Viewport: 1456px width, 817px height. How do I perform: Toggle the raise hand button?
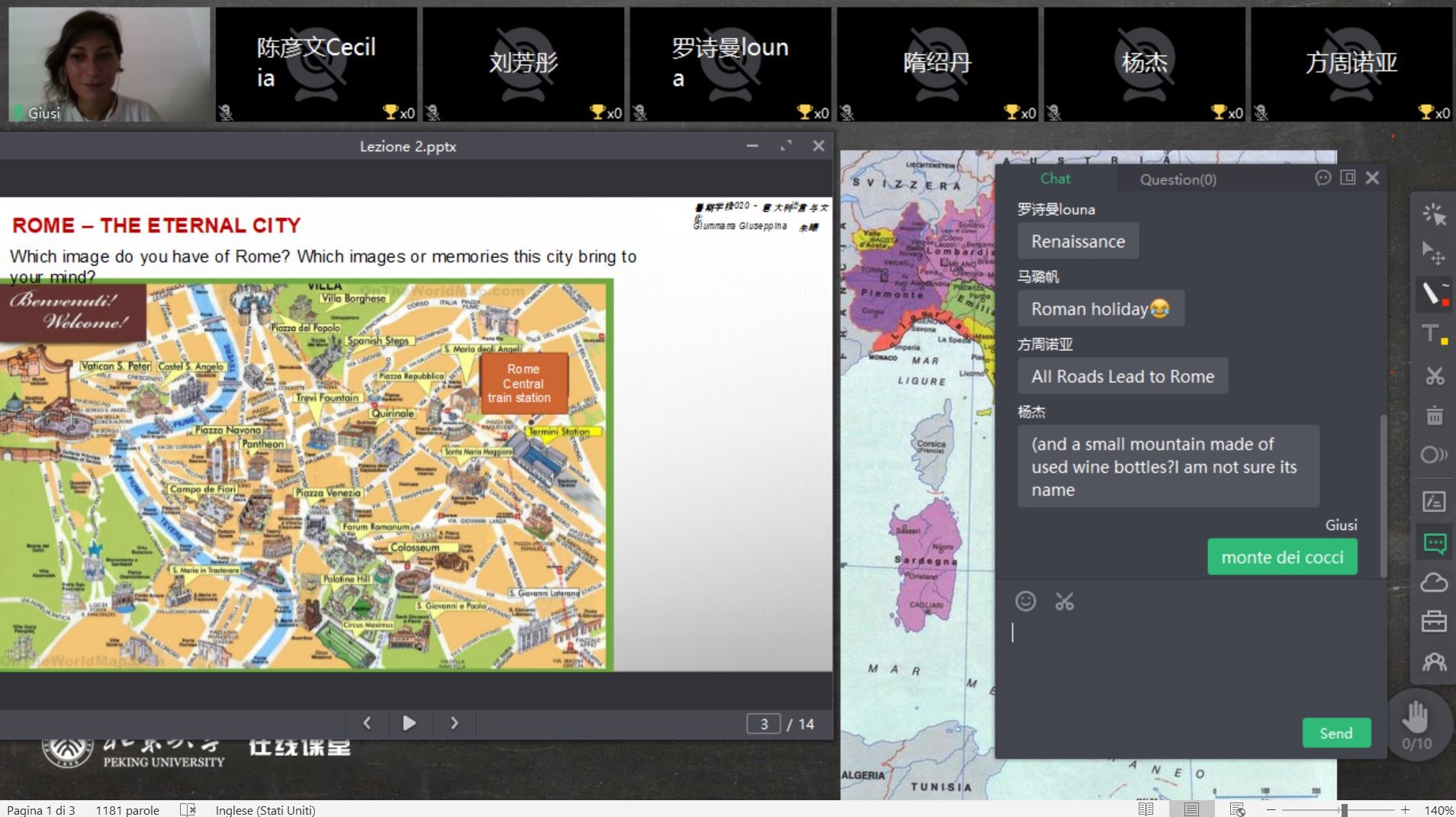tap(1416, 719)
